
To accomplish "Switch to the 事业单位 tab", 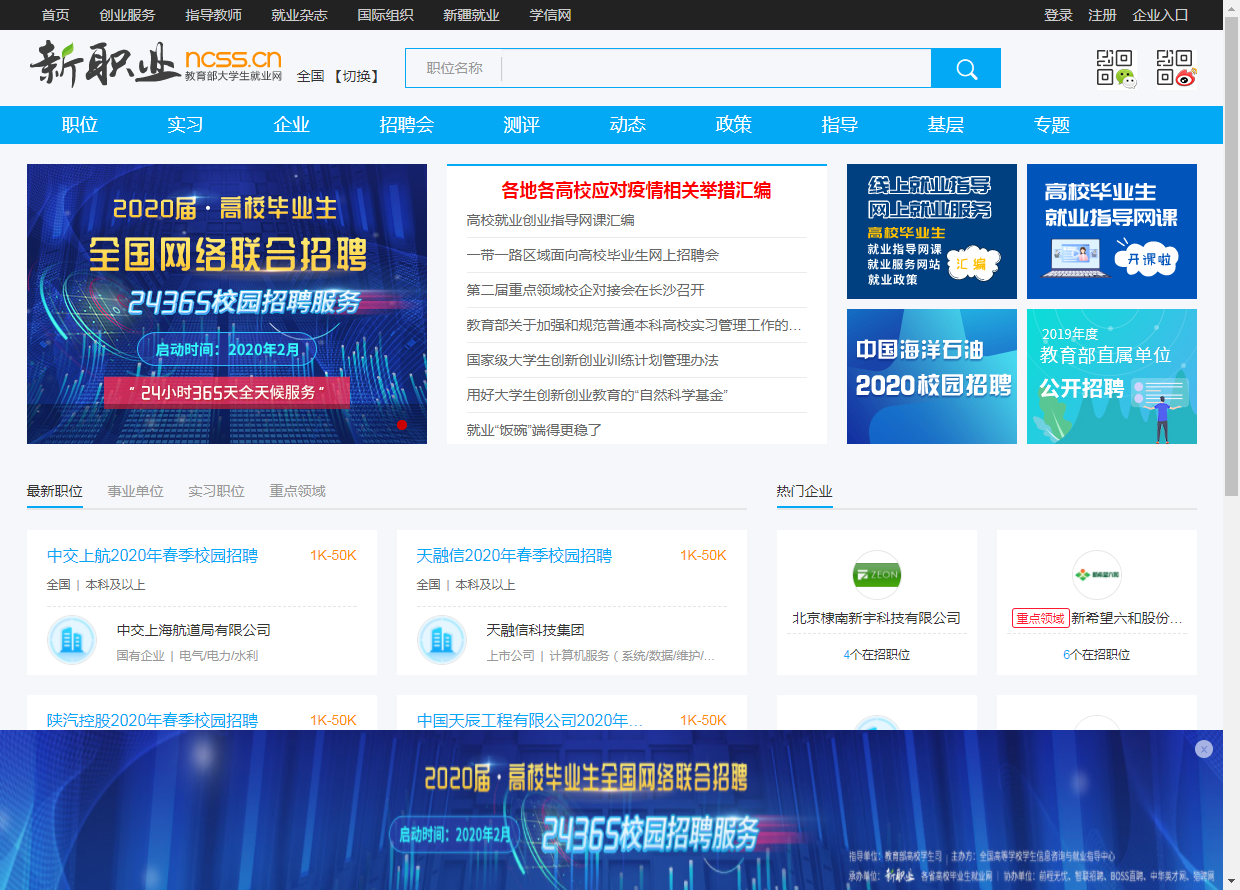I will tap(135, 491).
